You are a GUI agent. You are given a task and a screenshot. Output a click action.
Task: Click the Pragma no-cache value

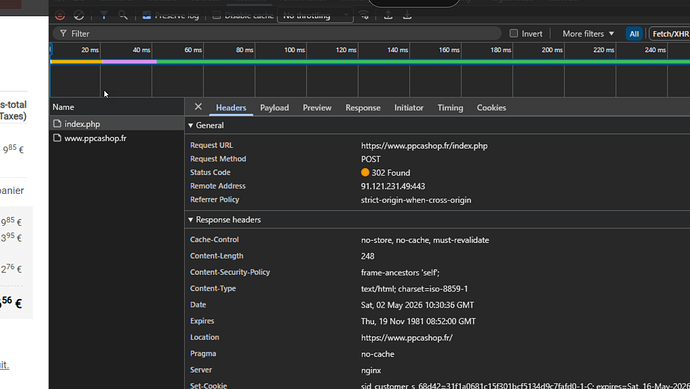(378, 354)
